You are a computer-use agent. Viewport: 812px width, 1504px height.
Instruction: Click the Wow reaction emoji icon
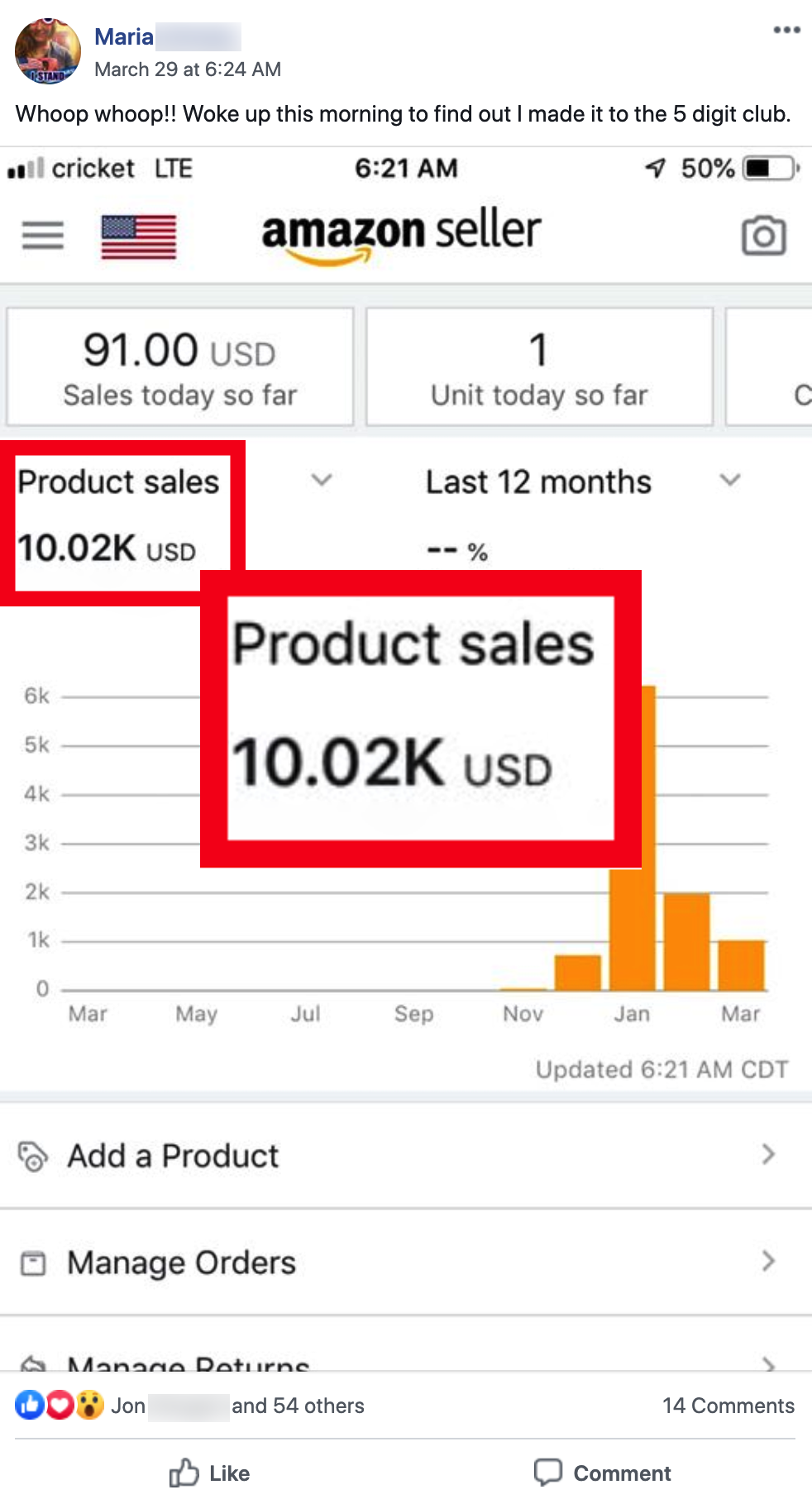coord(89,1405)
